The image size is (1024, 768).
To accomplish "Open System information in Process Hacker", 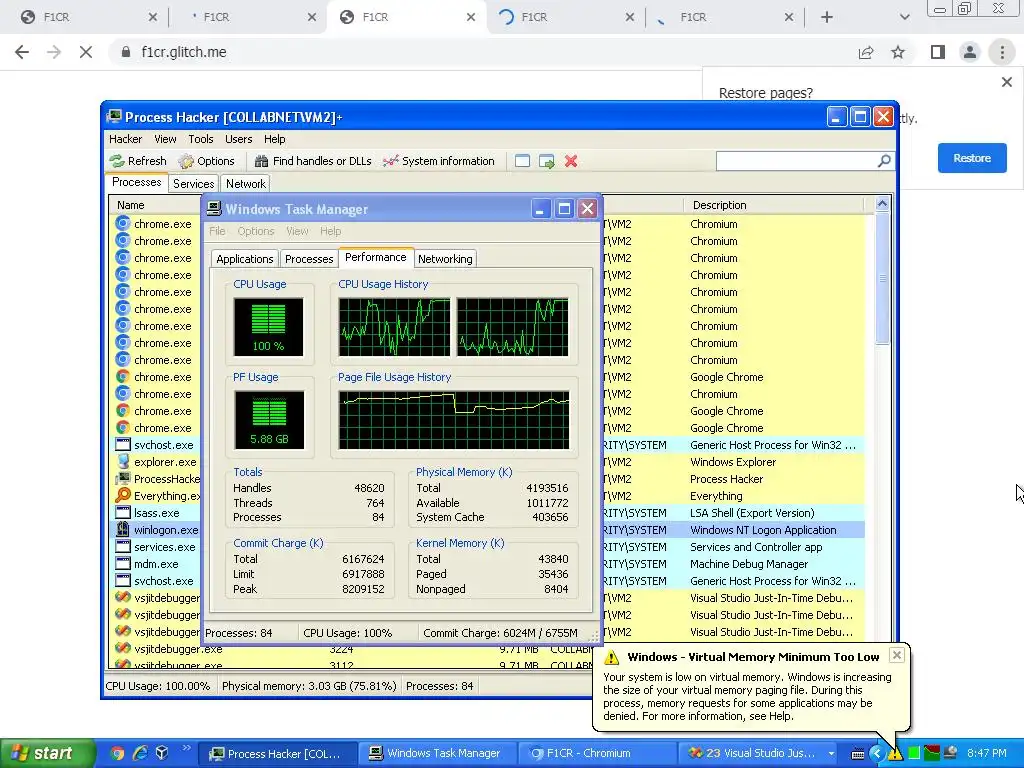I will (x=439, y=161).
